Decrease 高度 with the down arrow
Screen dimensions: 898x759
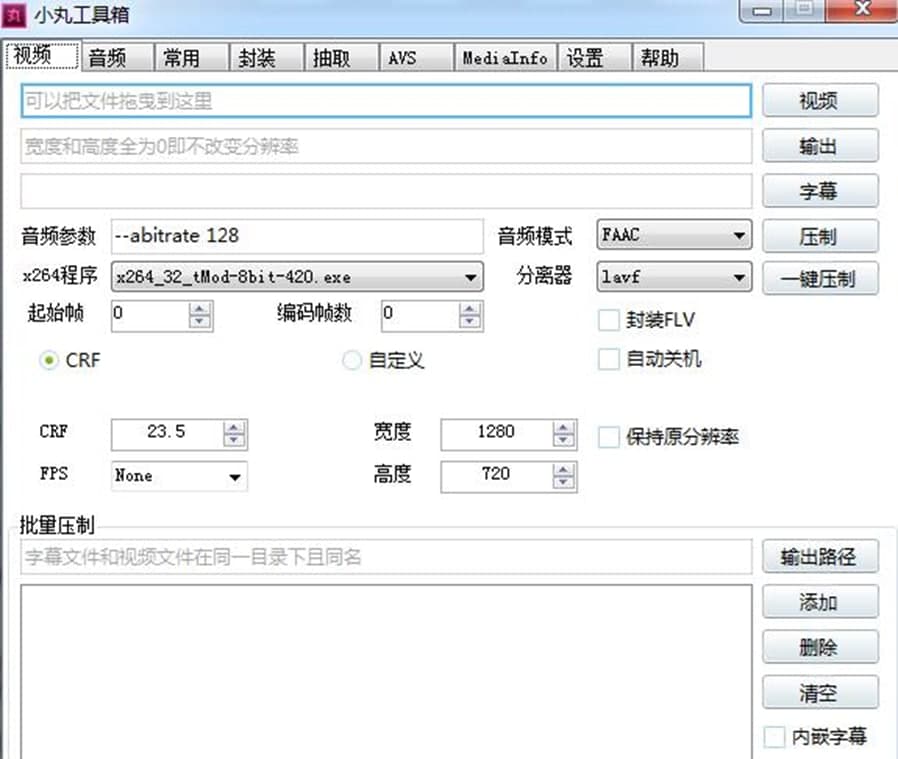[x=564, y=482]
